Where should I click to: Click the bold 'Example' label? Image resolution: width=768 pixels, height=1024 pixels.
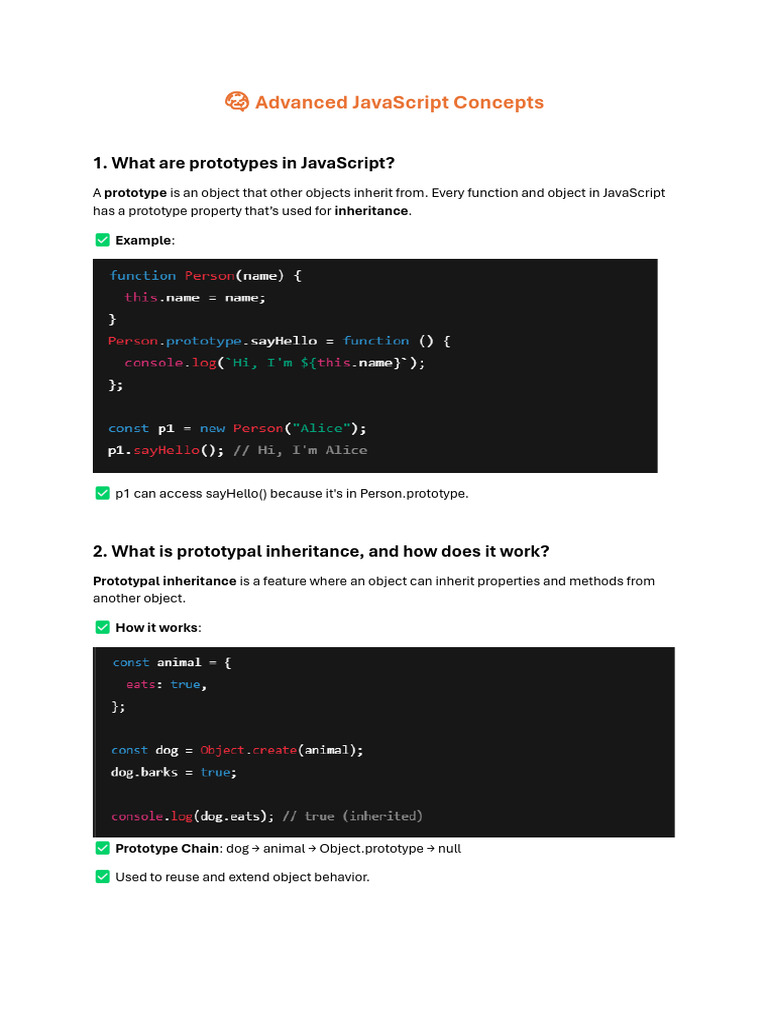tap(143, 240)
